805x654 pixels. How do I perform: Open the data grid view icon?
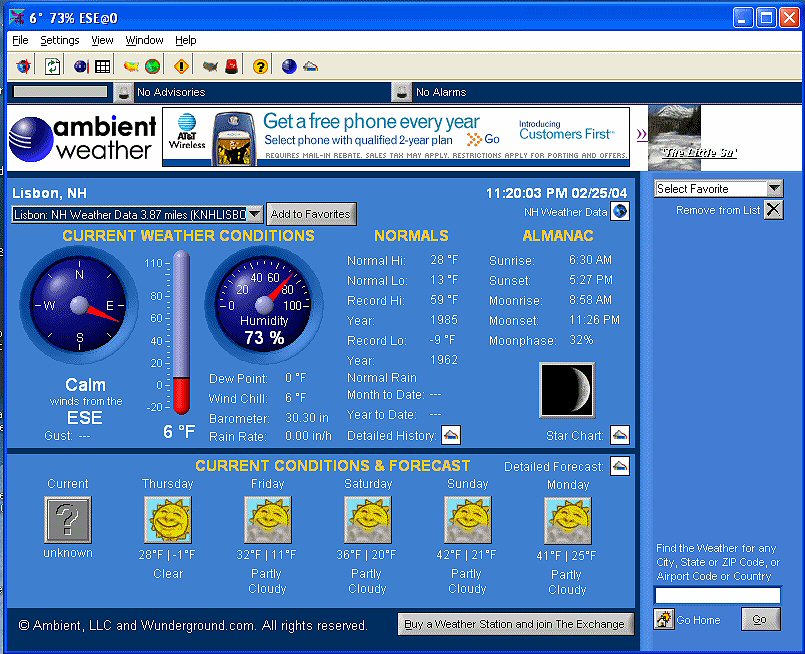tap(101, 65)
